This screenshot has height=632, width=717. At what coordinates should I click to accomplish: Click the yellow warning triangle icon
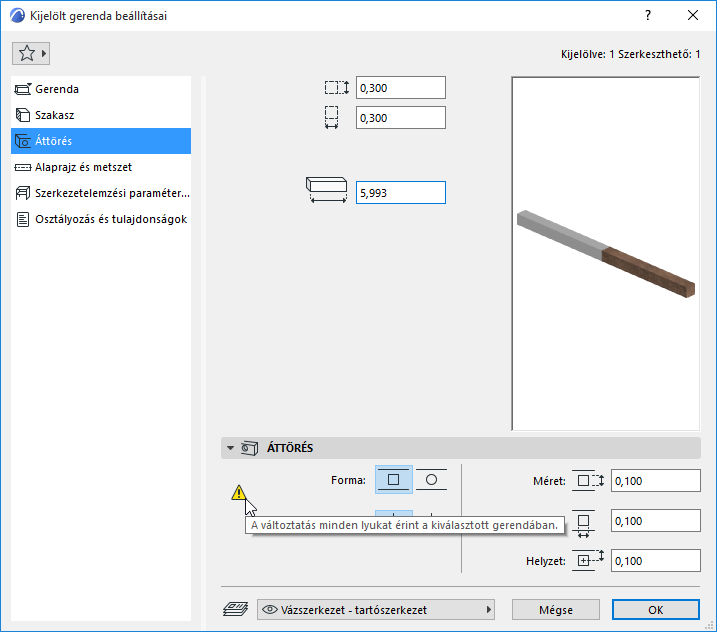coord(238,493)
